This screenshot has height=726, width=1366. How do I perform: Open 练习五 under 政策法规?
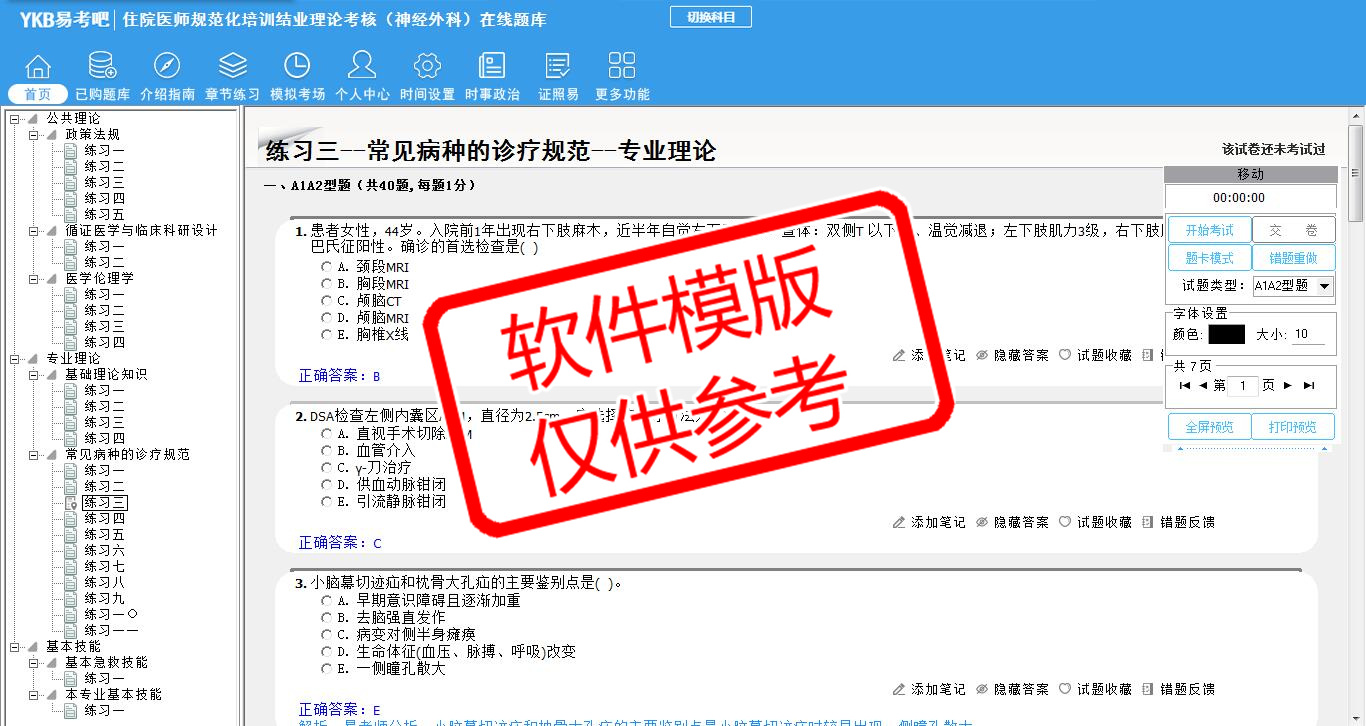[105, 214]
